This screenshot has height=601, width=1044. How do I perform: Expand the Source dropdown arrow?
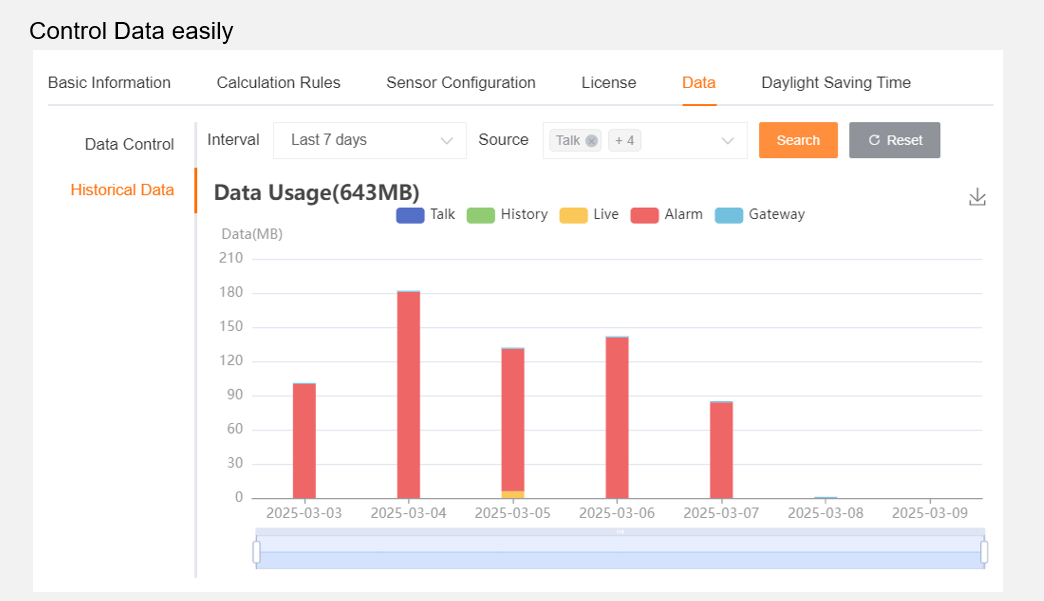728,141
